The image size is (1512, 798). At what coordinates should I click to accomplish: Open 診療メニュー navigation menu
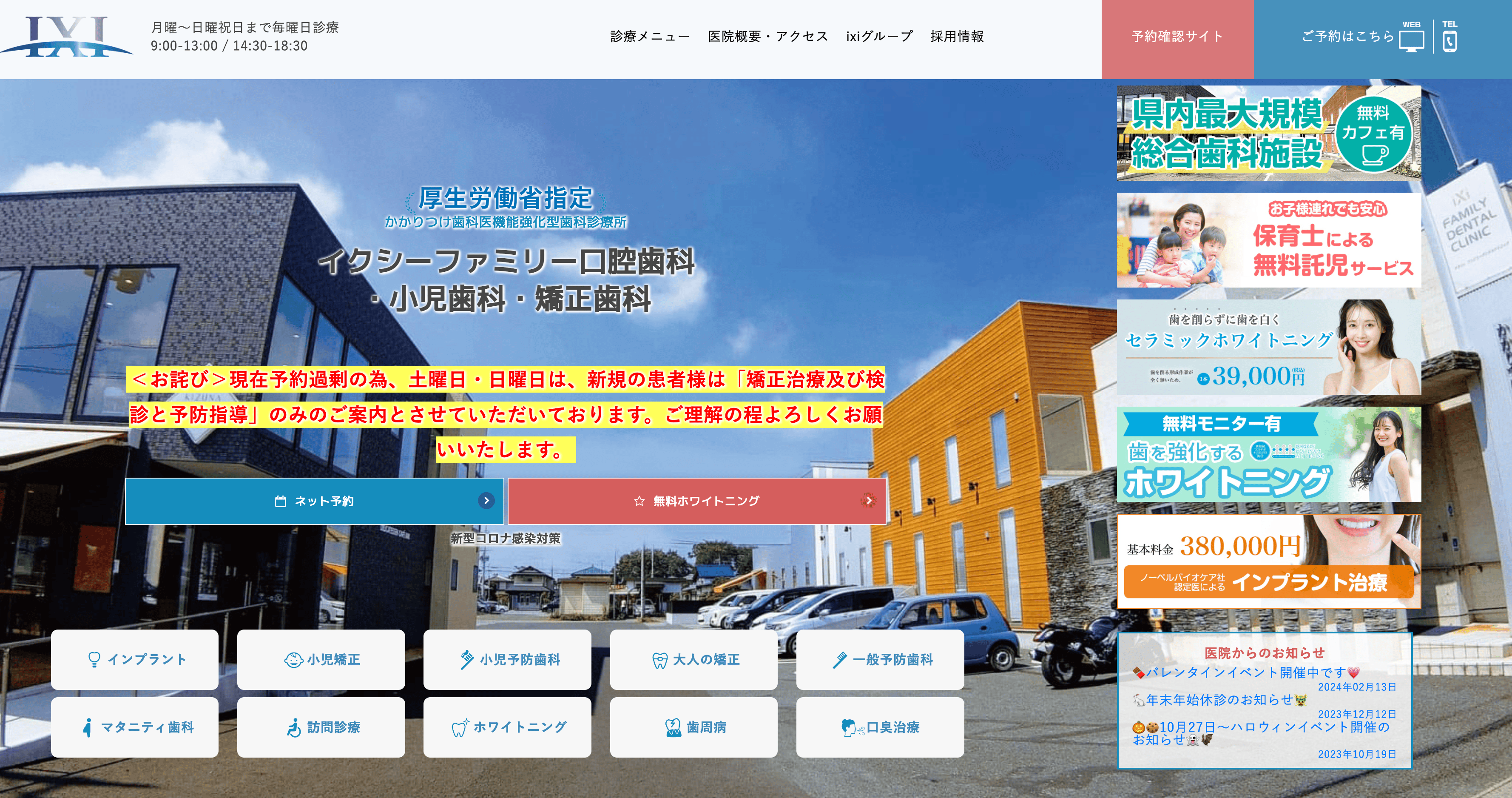click(650, 37)
